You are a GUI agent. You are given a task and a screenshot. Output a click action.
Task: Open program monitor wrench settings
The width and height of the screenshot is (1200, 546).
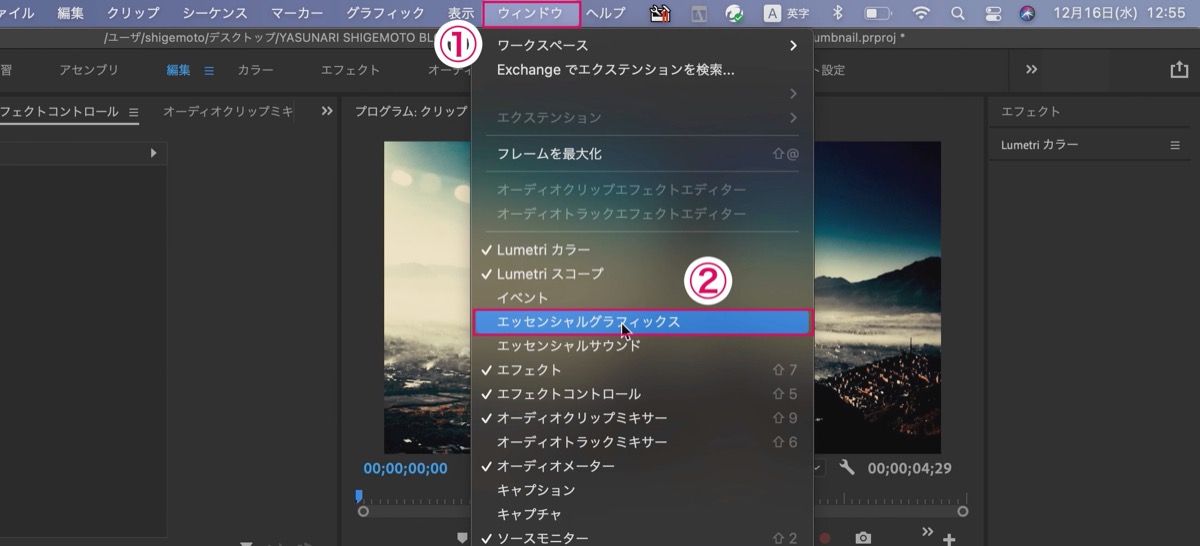[x=847, y=467]
